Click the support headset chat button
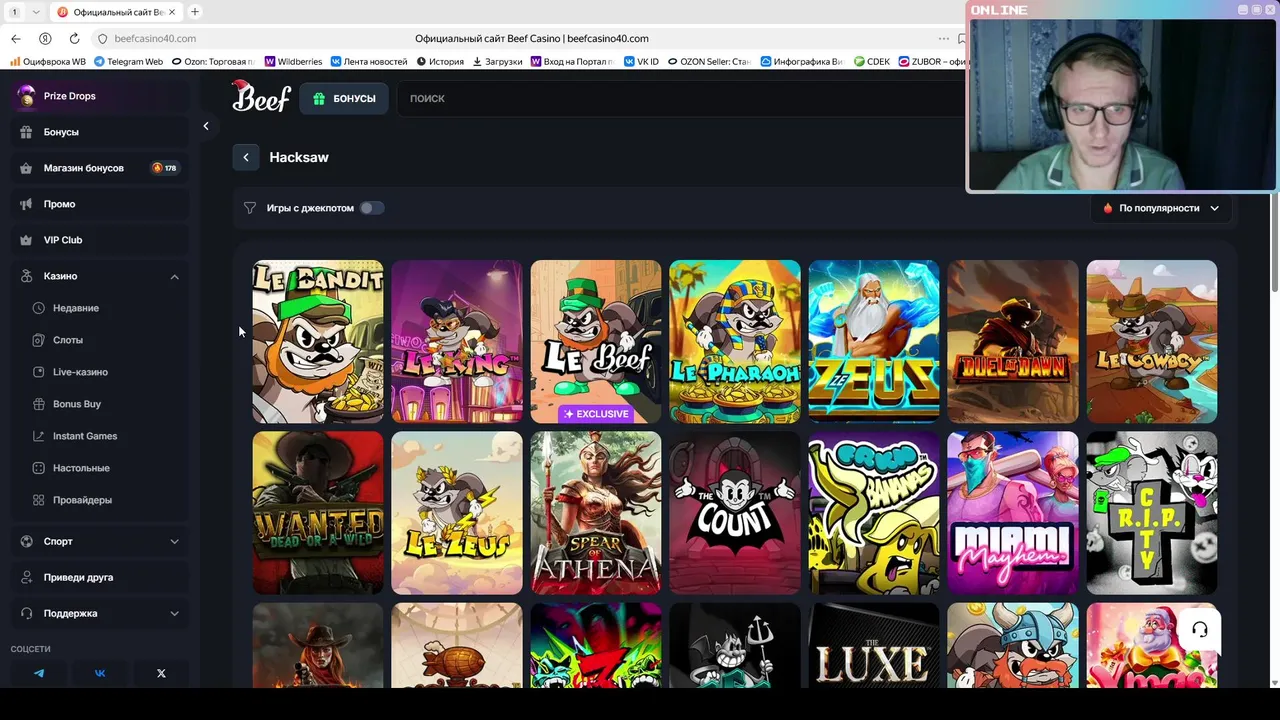1280x720 pixels. click(x=1200, y=630)
